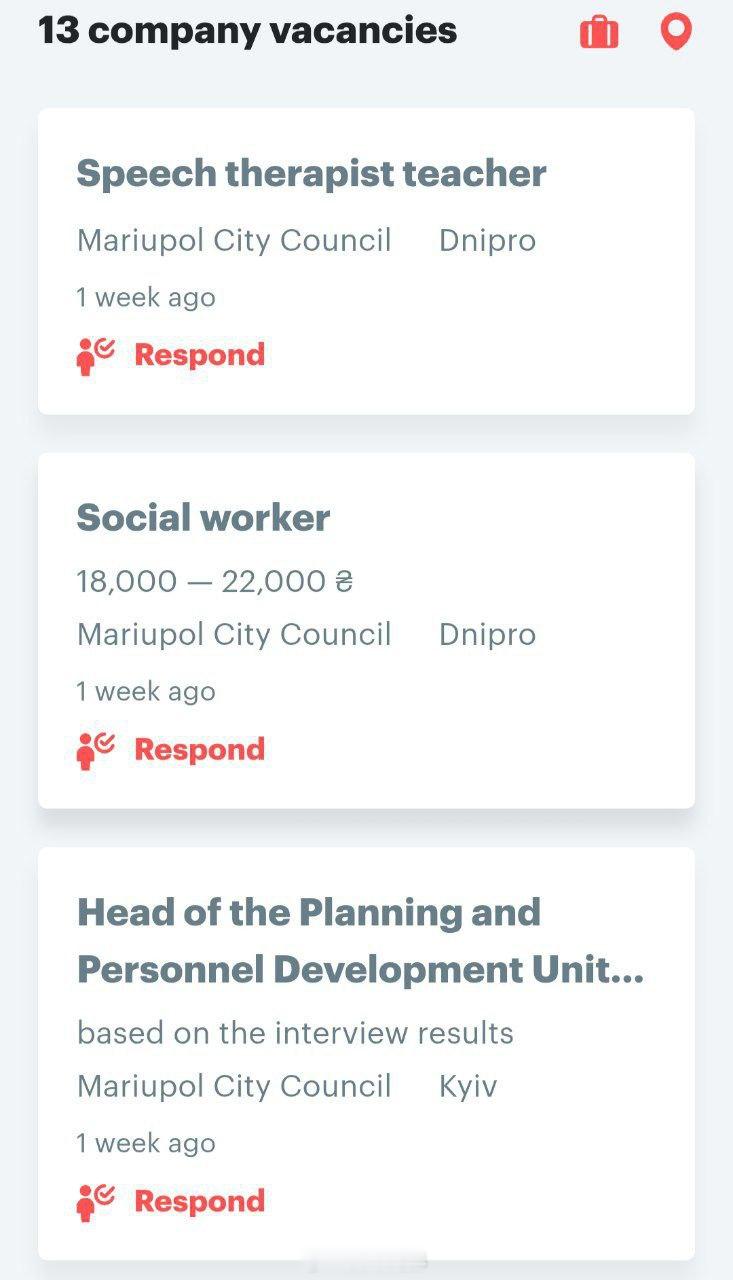This screenshot has width=733, height=1280.
Task: Respond to the Social worker vacancy
Action: pos(199,750)
